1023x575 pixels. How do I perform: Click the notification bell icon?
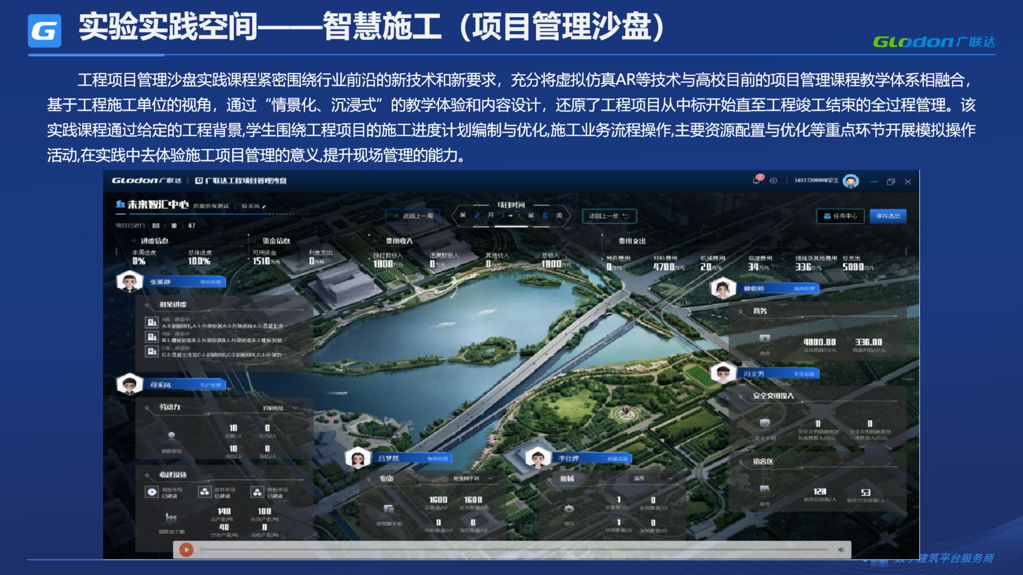[756, 181]
